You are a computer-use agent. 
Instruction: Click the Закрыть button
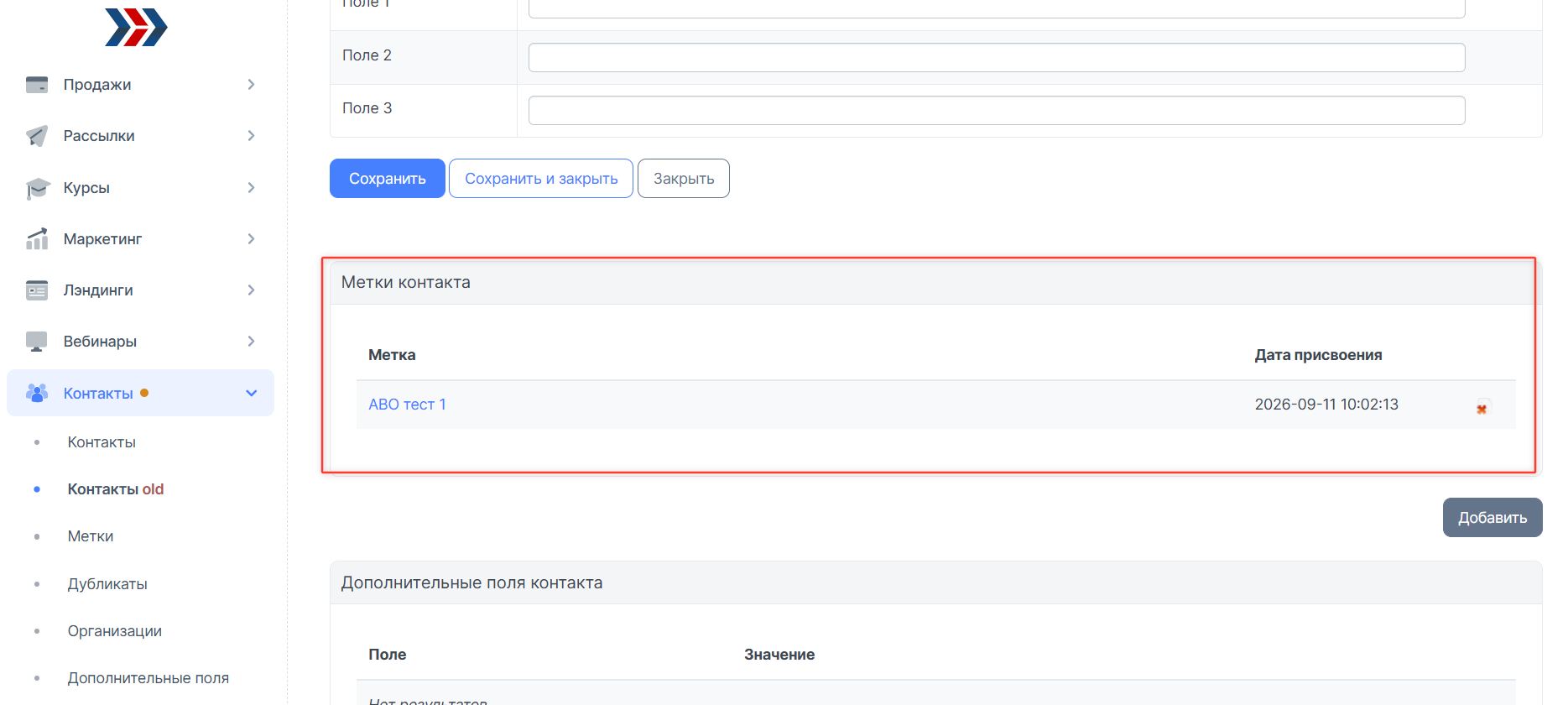[684, 179]
